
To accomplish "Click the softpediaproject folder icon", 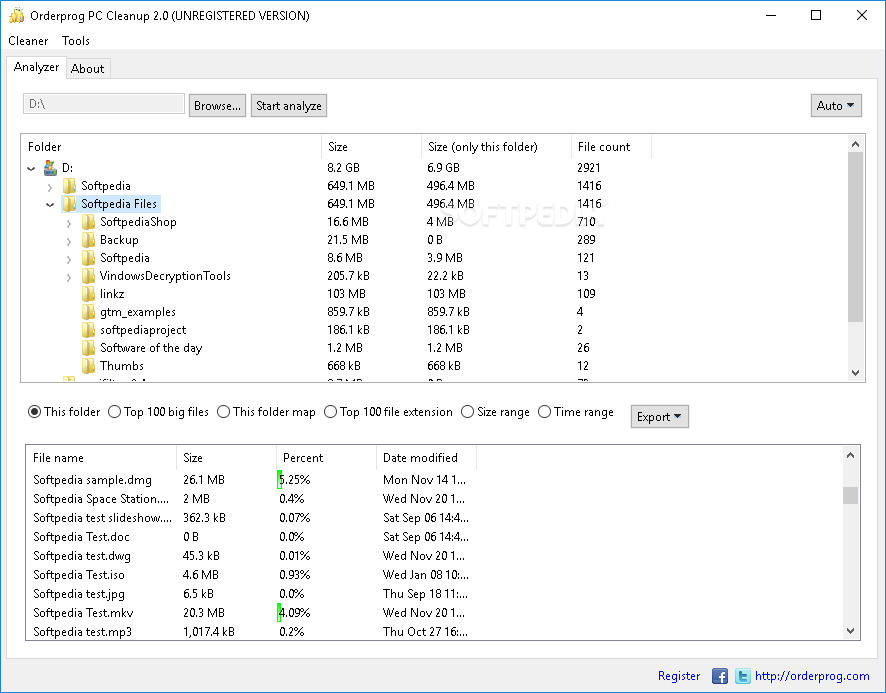I will [88, 330].
